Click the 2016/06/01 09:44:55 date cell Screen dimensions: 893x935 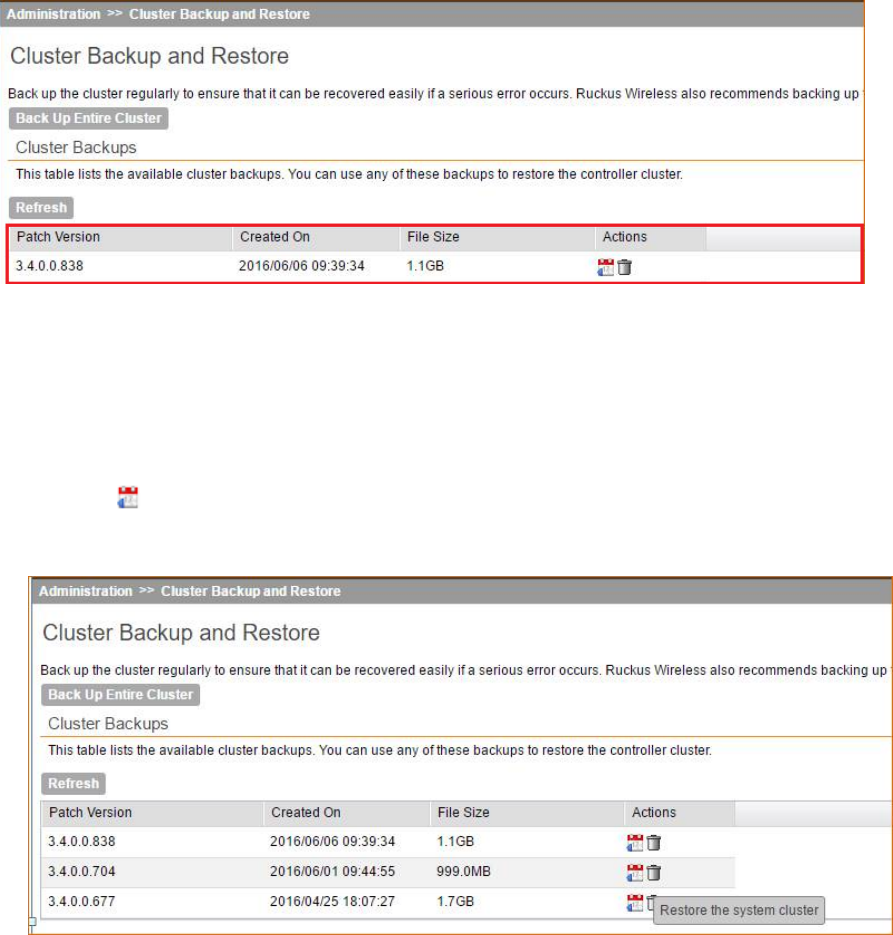(333, 871)
